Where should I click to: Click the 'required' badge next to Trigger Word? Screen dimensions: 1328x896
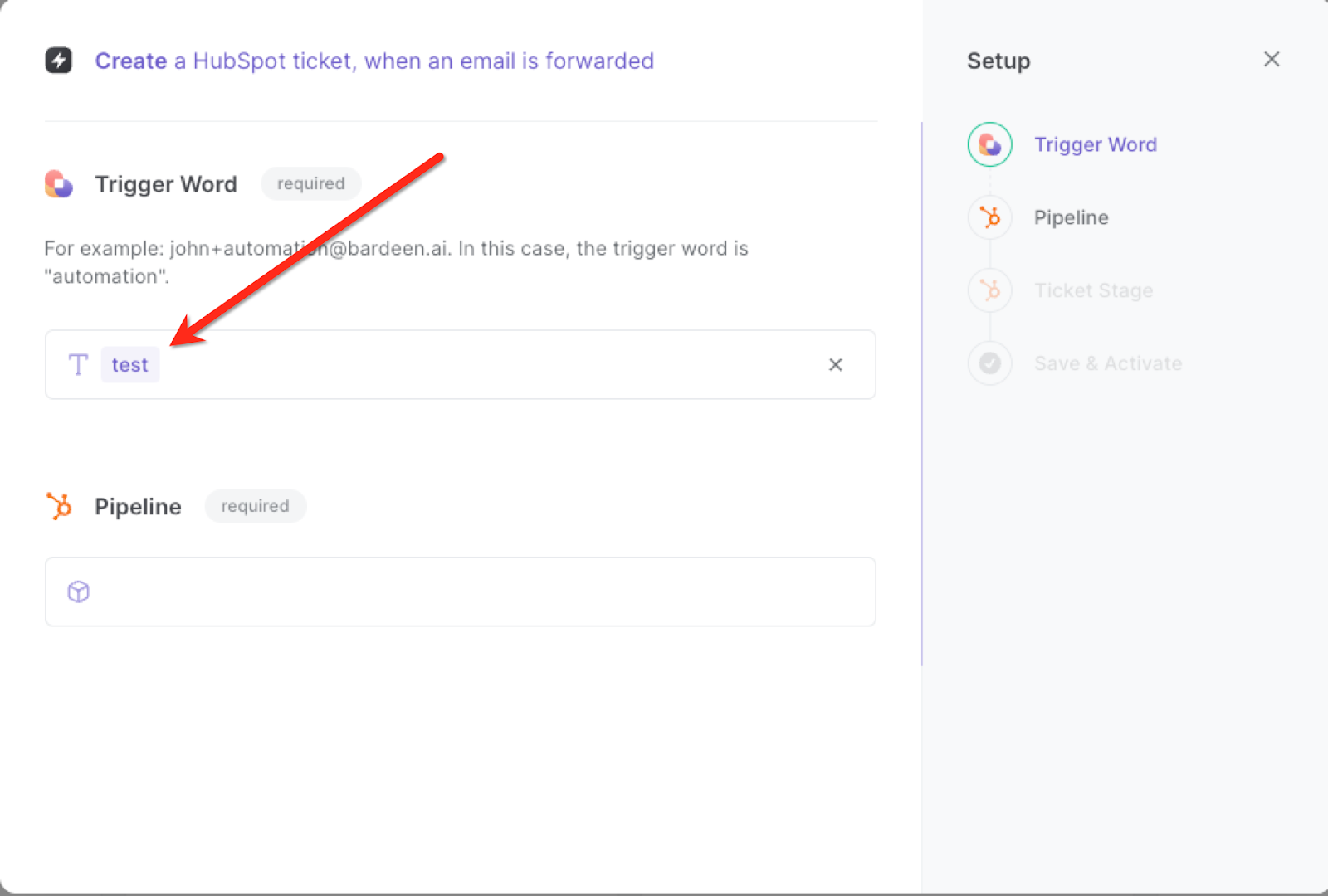click(311, 183)
